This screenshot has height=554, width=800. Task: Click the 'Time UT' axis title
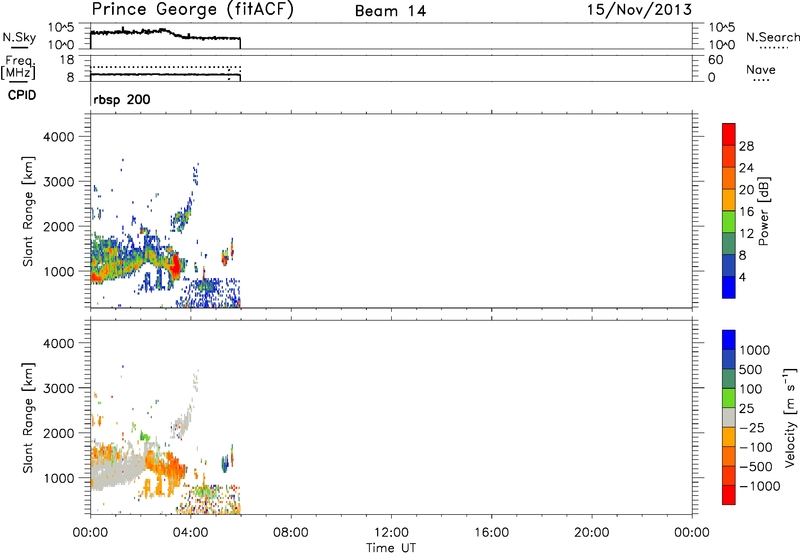(391, 547)
